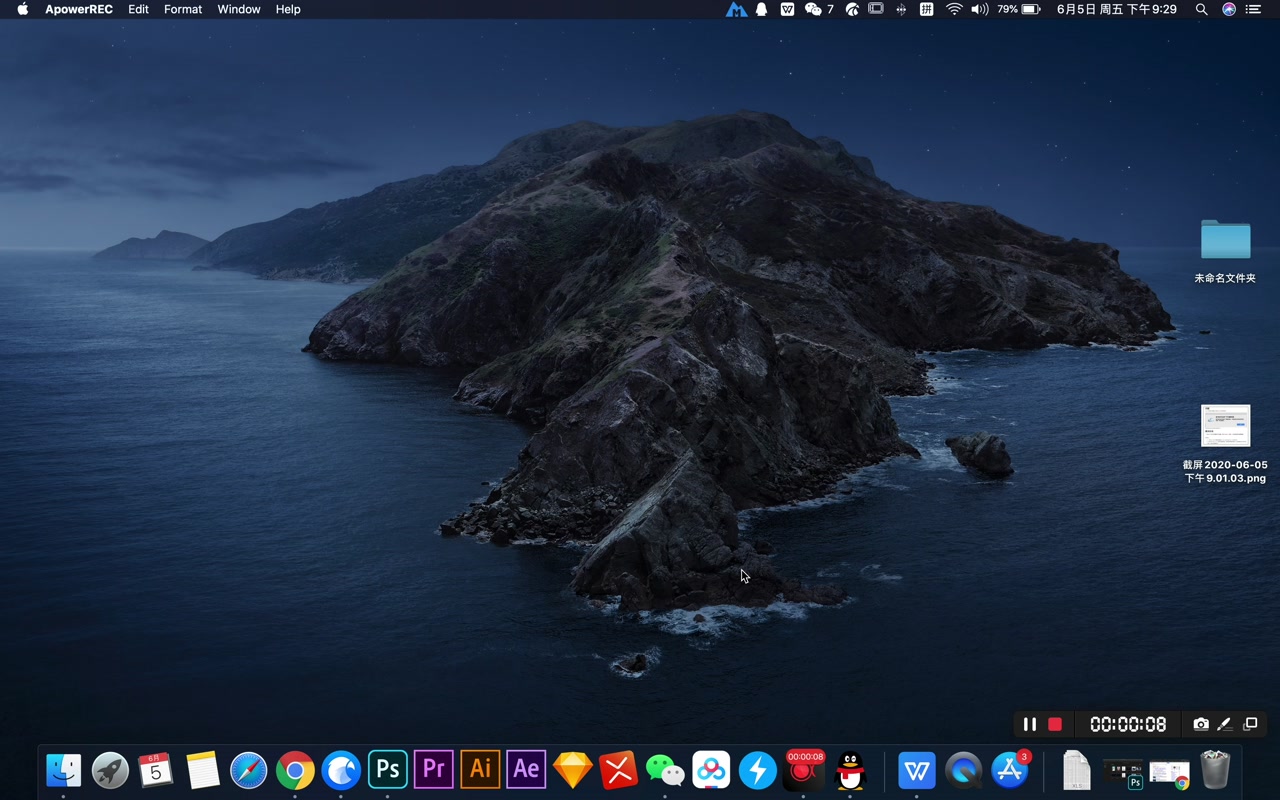Open Calendar in the Dock
This screenshot has width=1280, height=800.
(156, 770)
